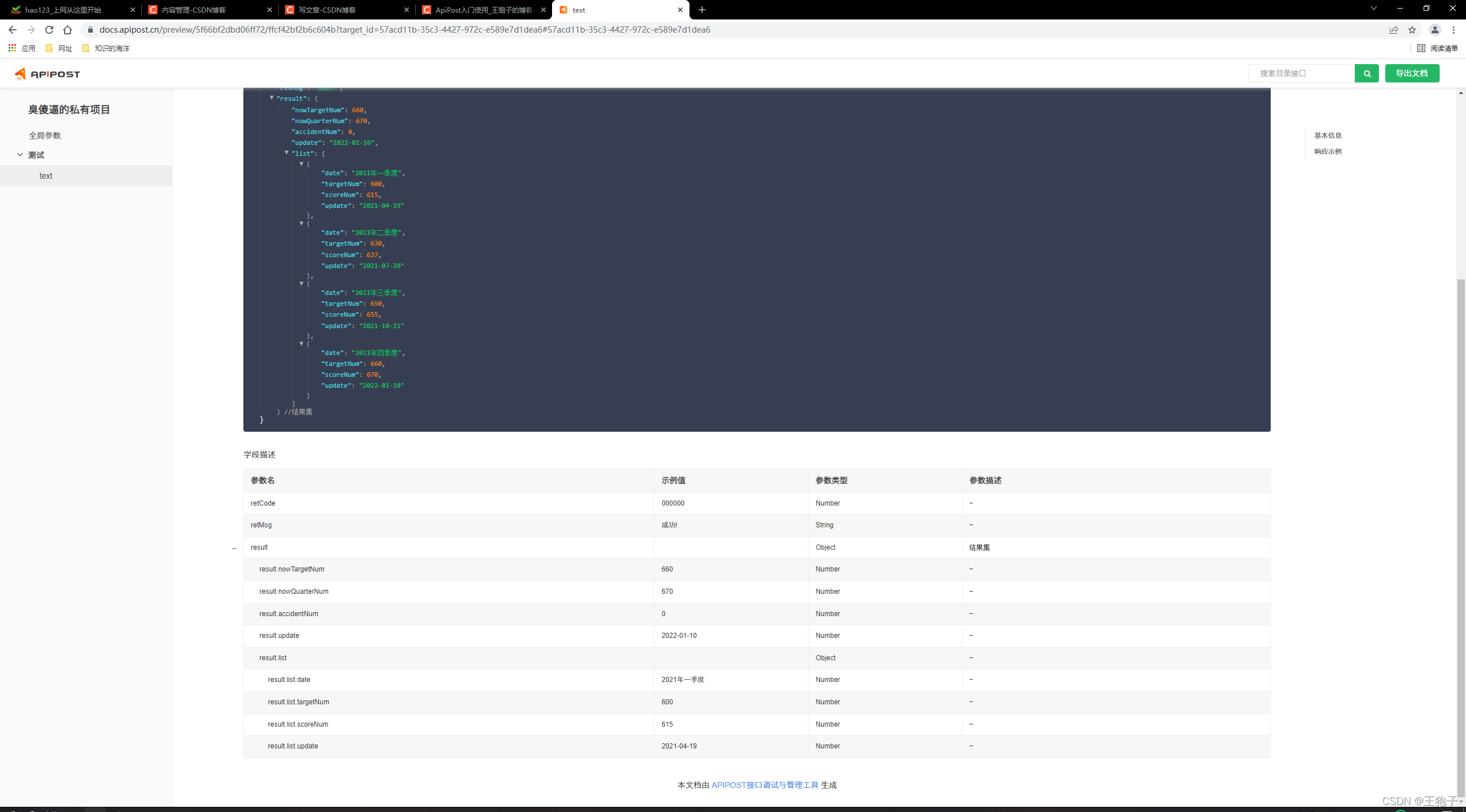Open a new browser tab

[702, 10]
